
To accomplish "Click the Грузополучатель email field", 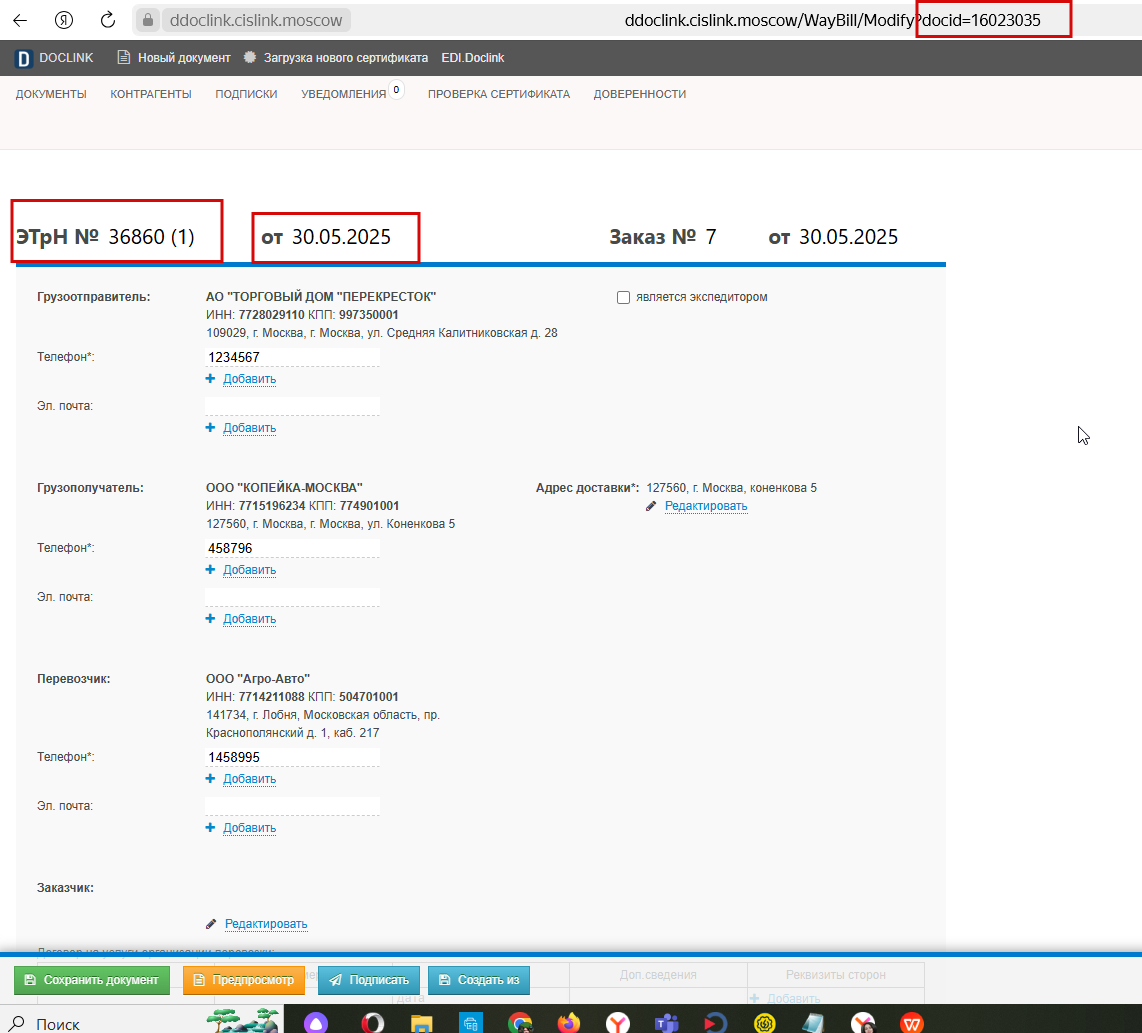I will [x=292, y=597].
